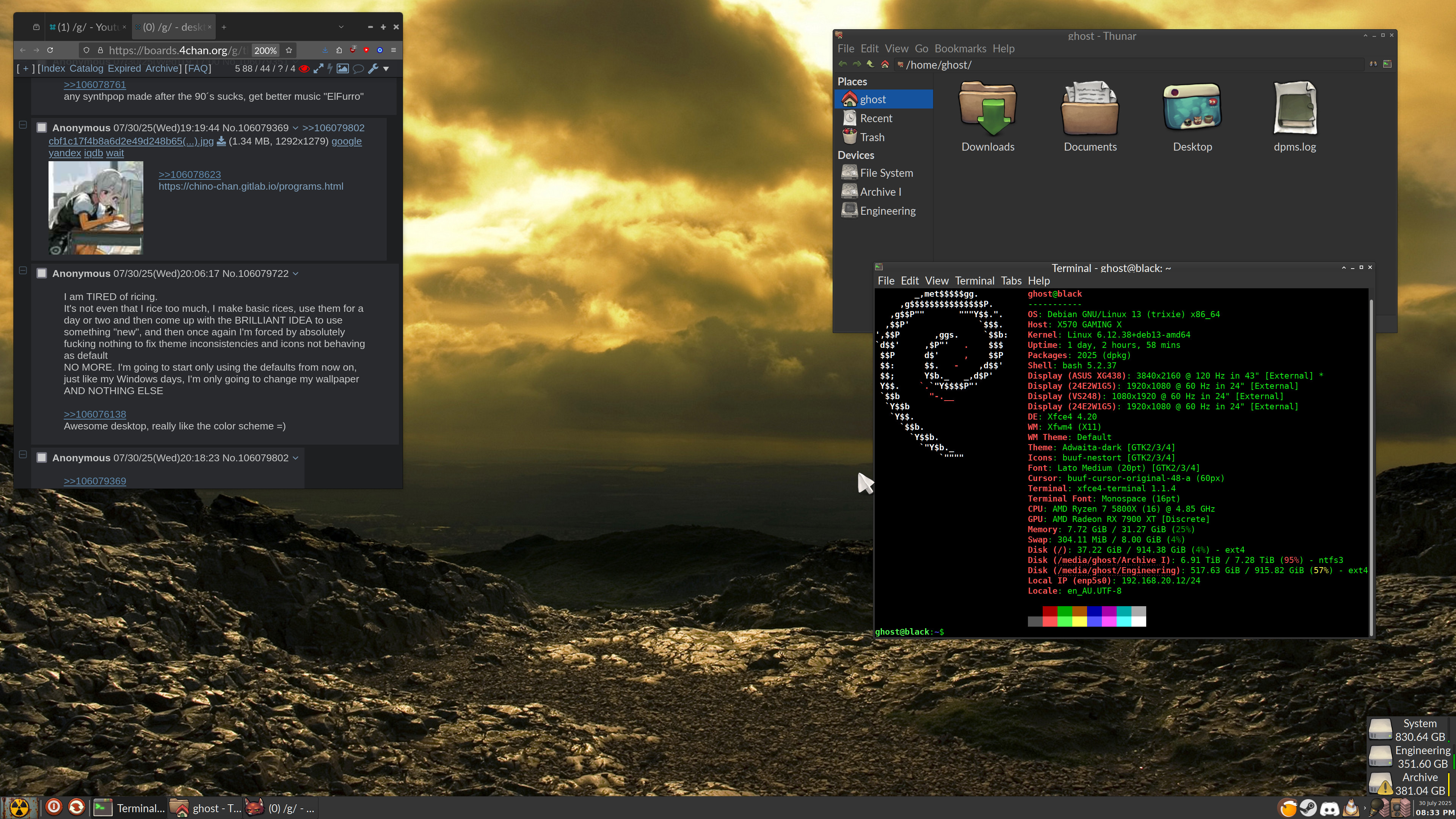Viewport: 1456px width, 819px height.
Task: Open post menu arrow for No.106079722
Action: [x=295, y=274]
